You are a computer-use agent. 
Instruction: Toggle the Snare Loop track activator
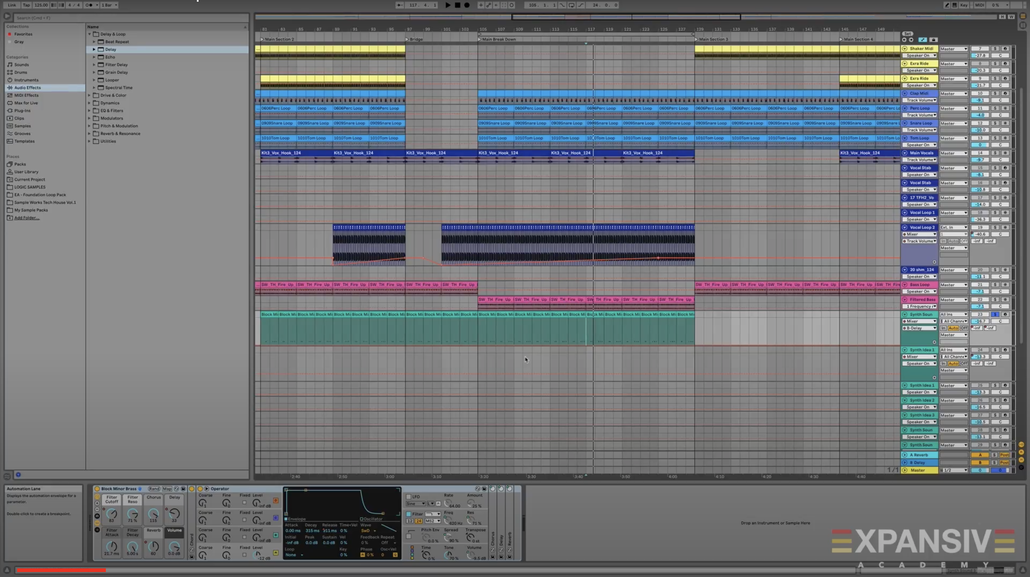[x=979, y=123]
